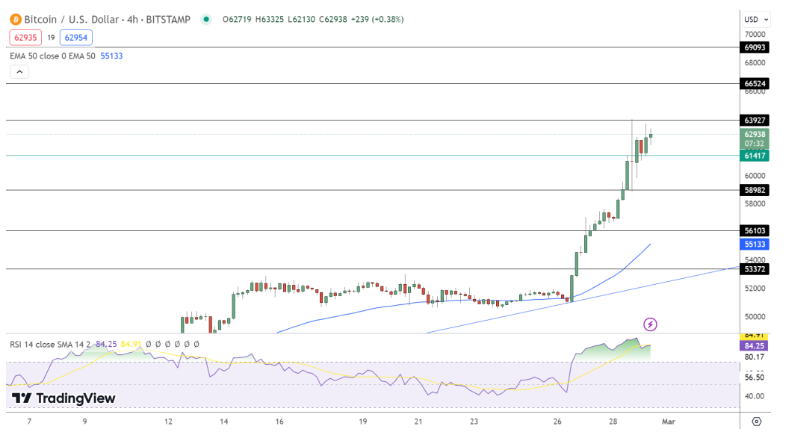Click the purple RSI 84.25 axis label
This screenshot has width=788, height=443.
755,345
